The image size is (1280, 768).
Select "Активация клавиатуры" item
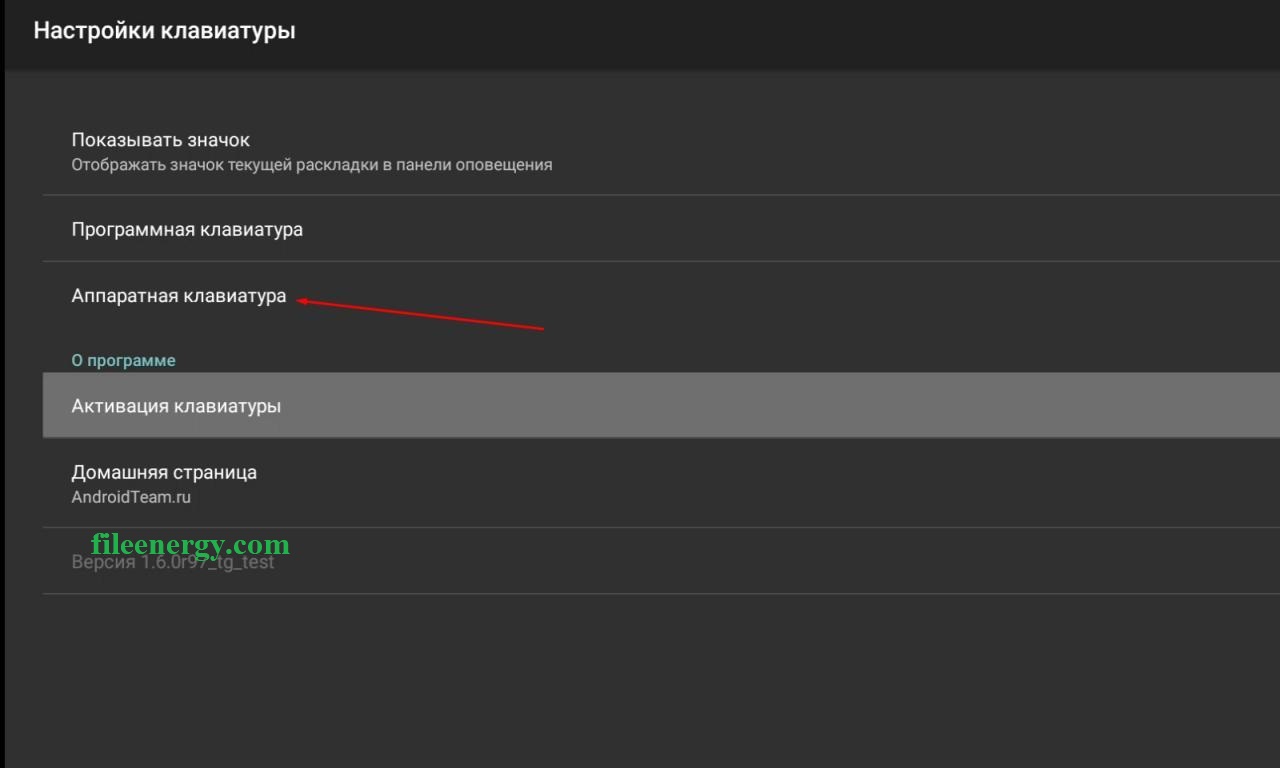[661, 405]
